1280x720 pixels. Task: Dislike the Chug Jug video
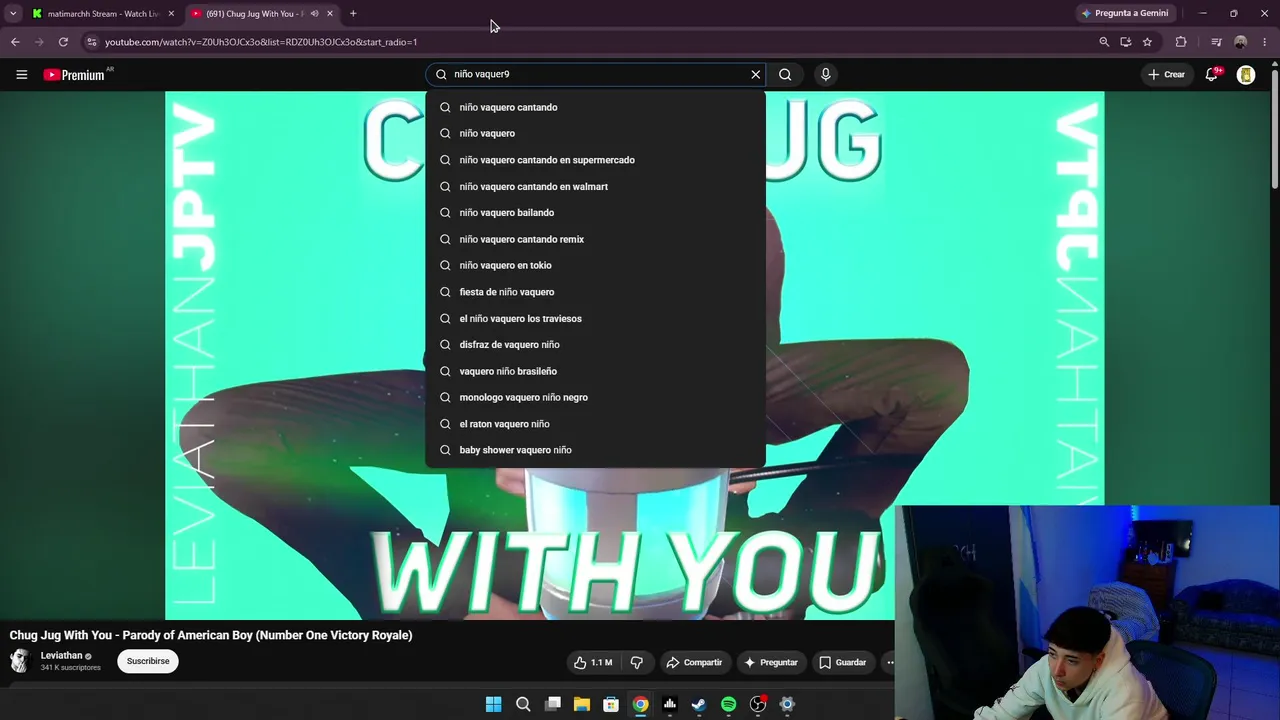click(x=637, y=662)
